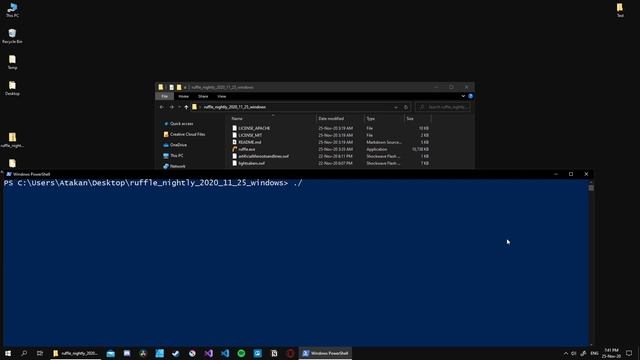Screen dimensions: 640x360
Task: Open Steam from the taskbar
Action: (176, 353)
